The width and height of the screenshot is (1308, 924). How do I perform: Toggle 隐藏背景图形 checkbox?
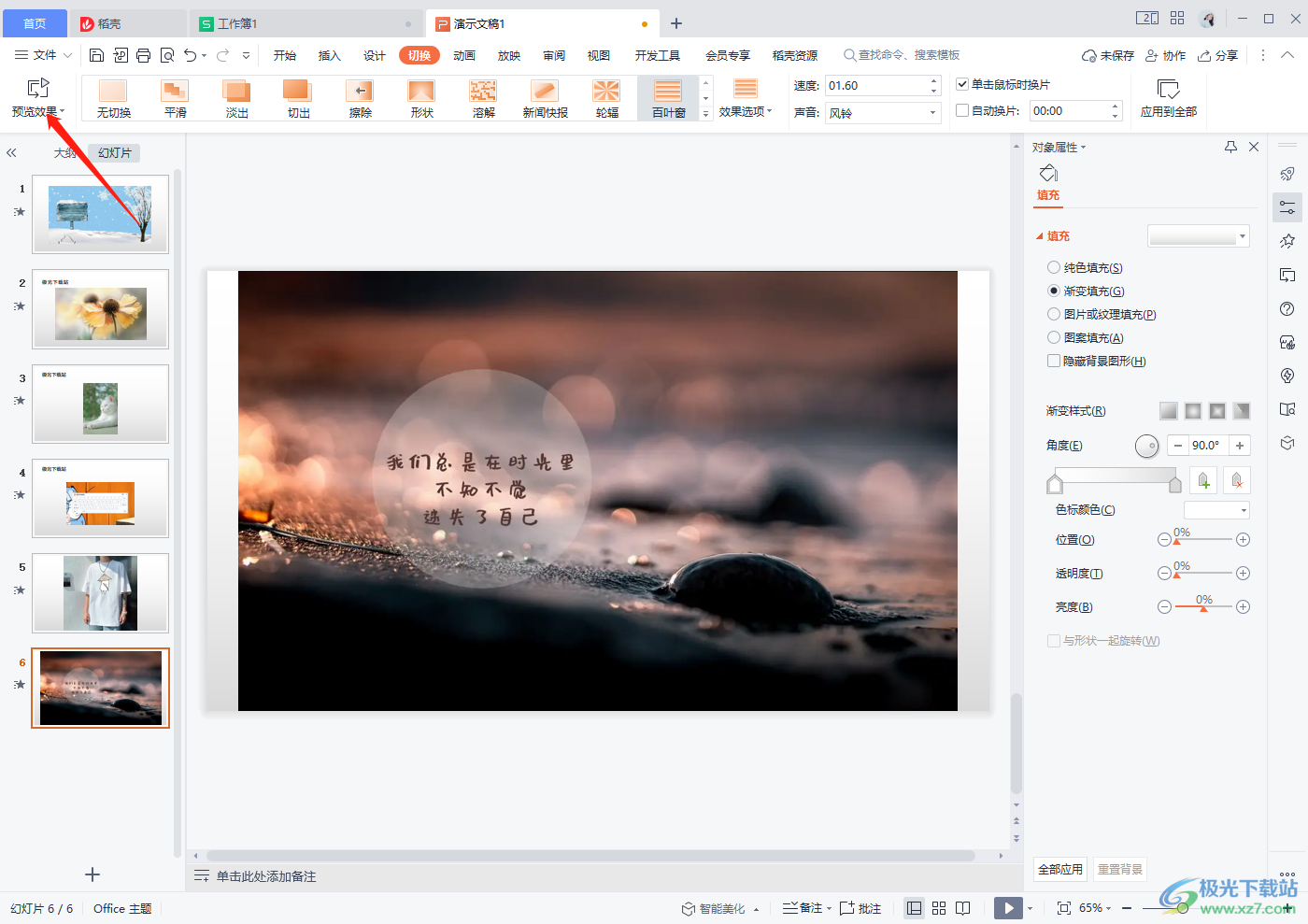(1054, 361)
